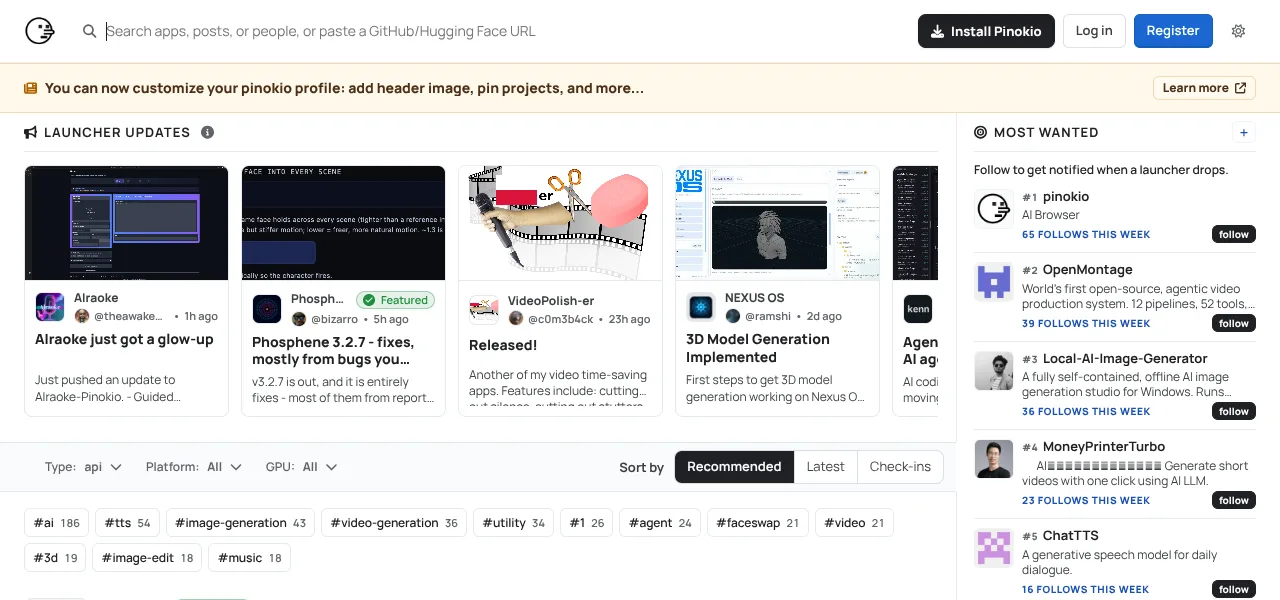Screen dimensions: 1280x600
Task: Click Learn more in banner
Action: click(1204, 88)
